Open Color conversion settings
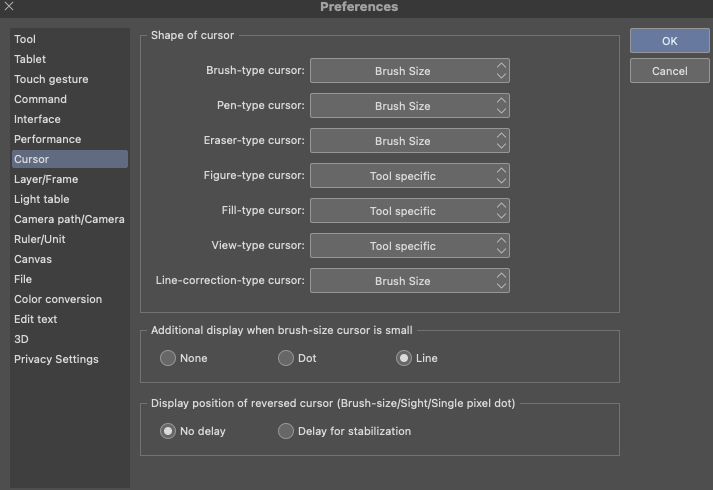The width and height of the screenshot is (713, 490). tap(70, 299)
